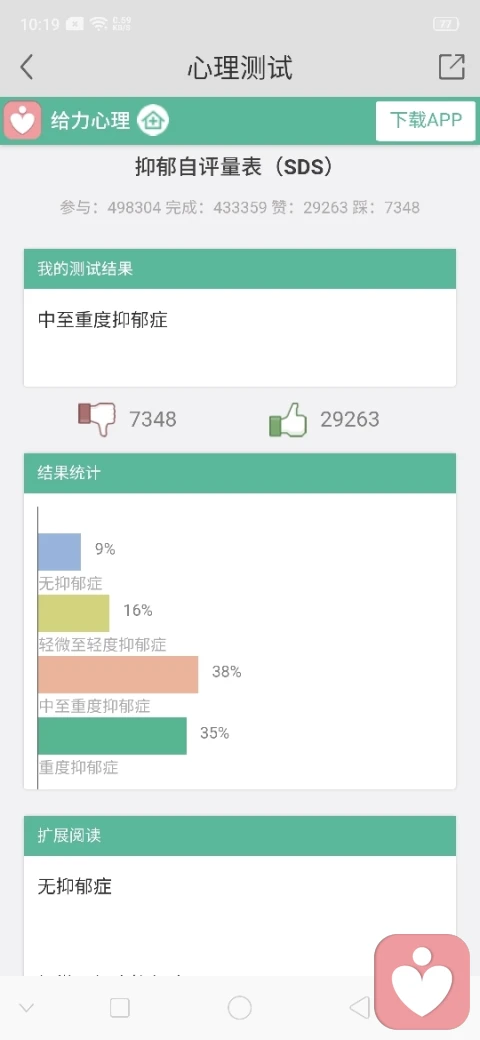
Task: Tap the green 重度抑郁症 35% bar
Action: click(x=112, y=736)
